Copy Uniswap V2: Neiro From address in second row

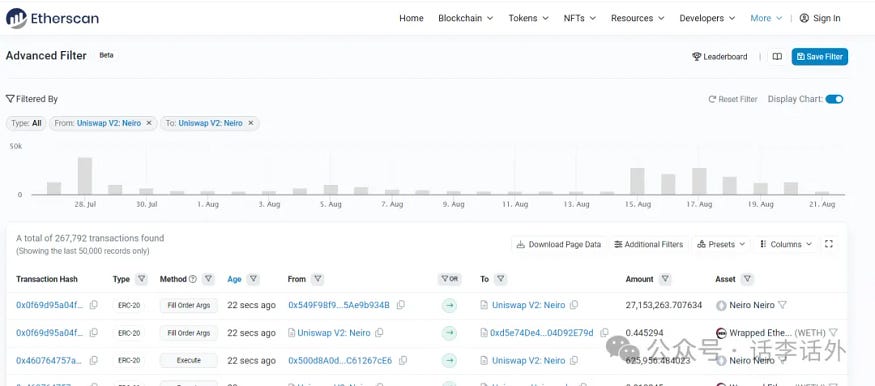[x=379, y=332]
